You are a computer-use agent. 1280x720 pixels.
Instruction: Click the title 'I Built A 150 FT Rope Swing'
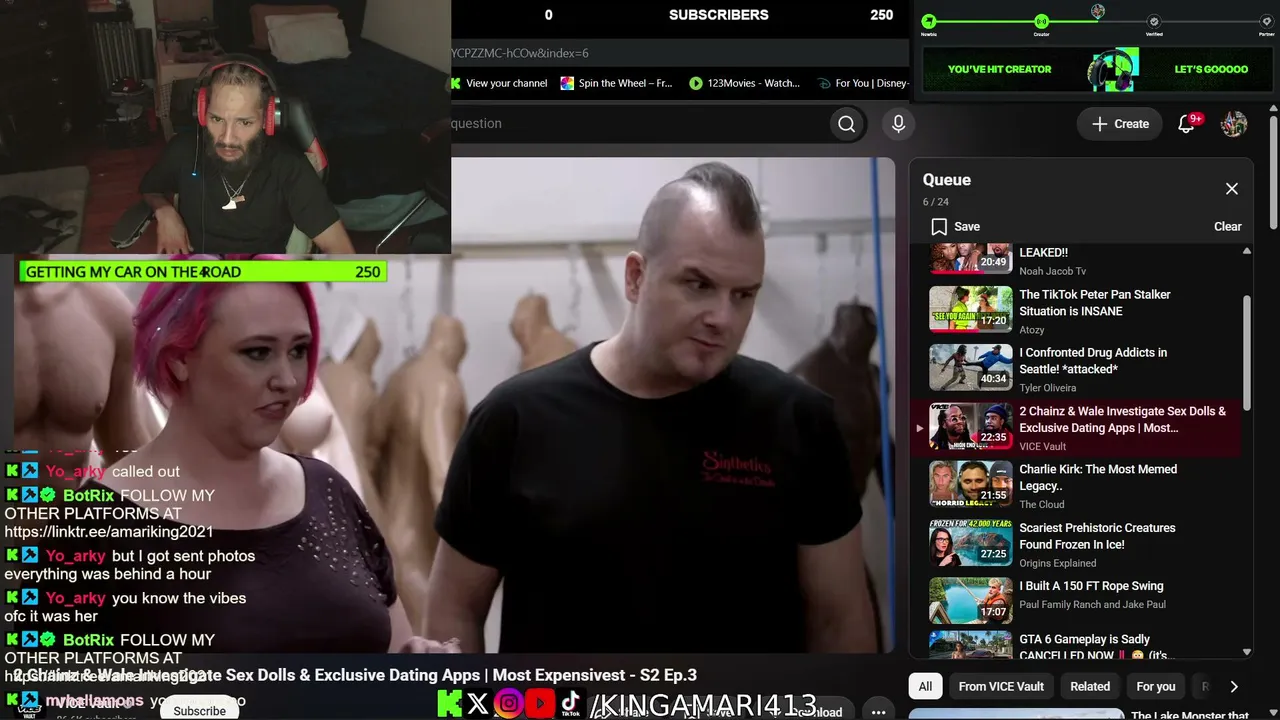click(1091, 586)
